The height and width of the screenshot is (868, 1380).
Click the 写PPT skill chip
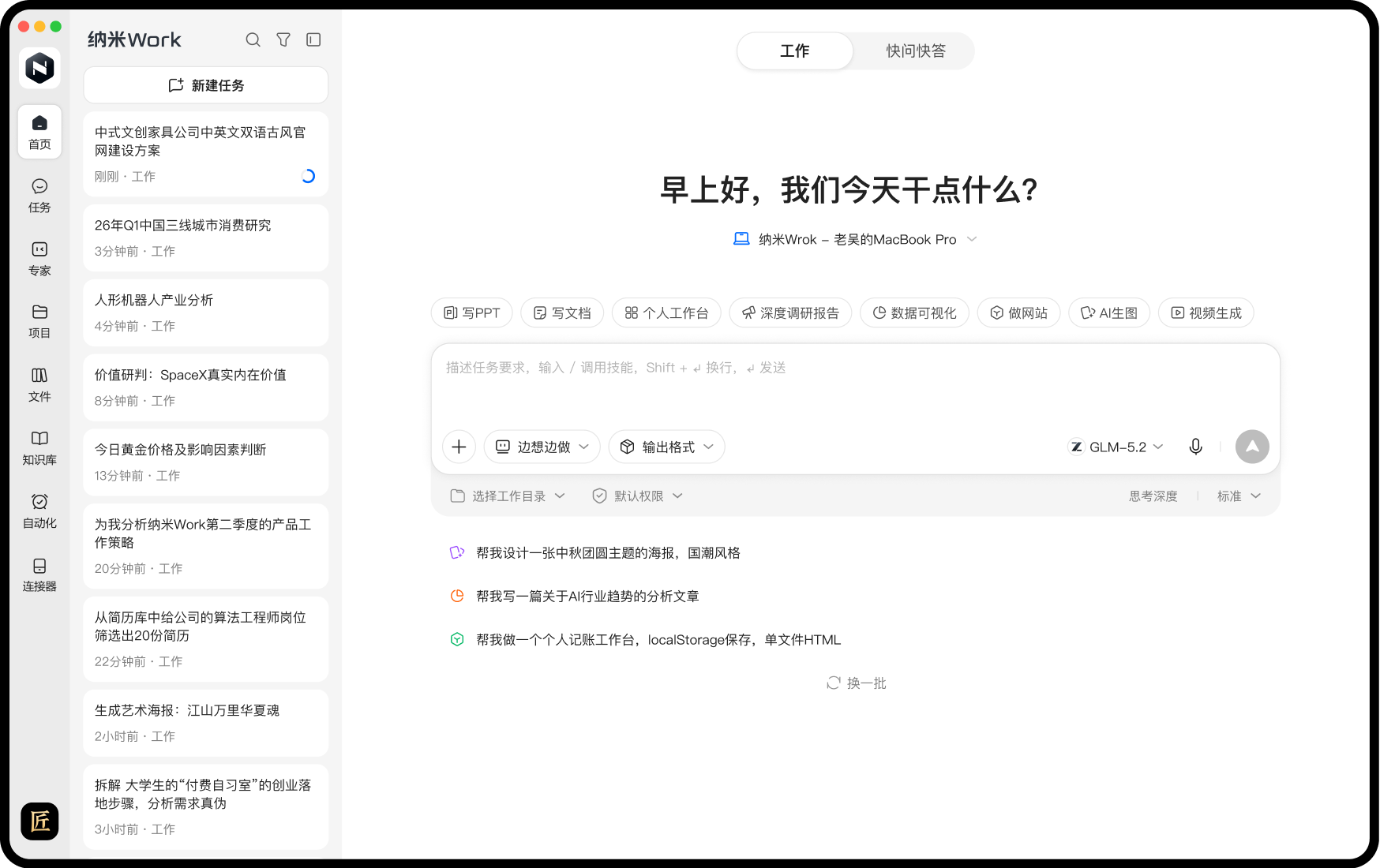[472, 313]
